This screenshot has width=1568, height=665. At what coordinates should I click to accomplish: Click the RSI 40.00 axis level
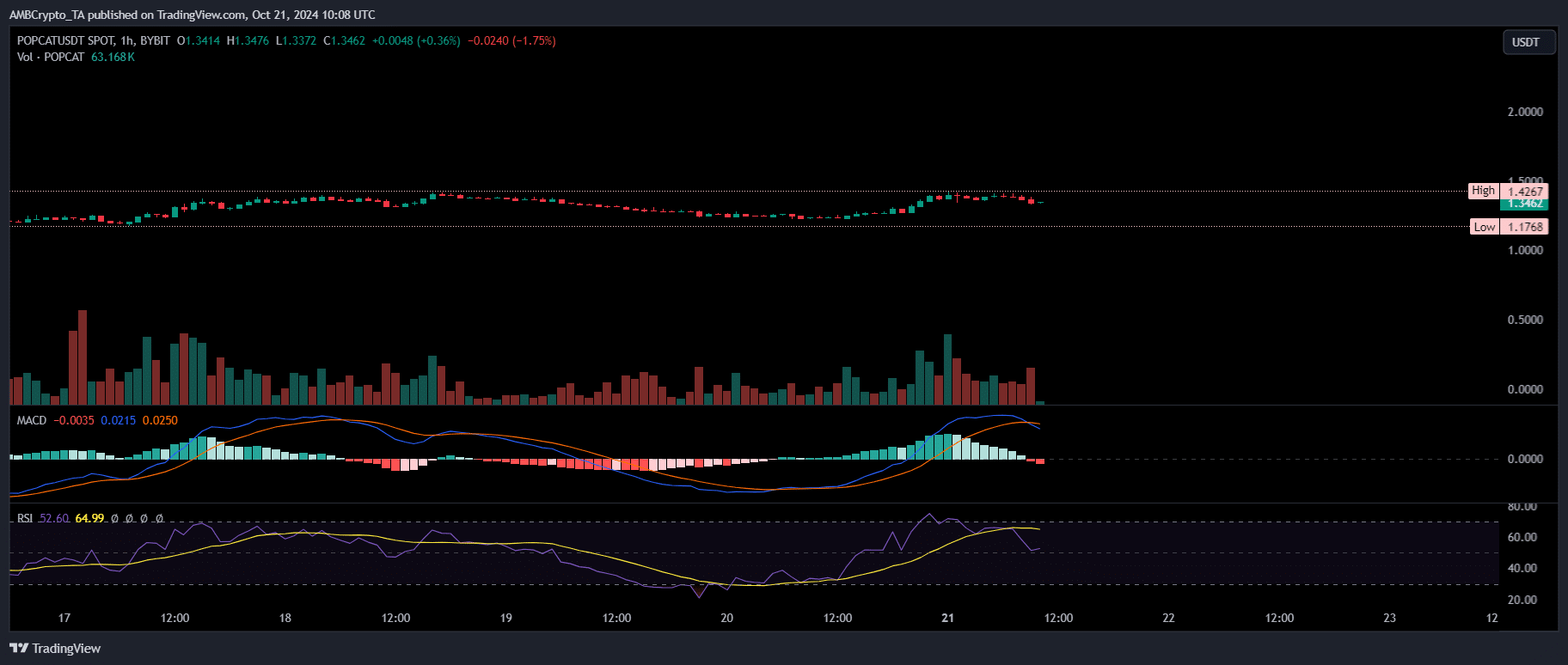point(1522,568)
